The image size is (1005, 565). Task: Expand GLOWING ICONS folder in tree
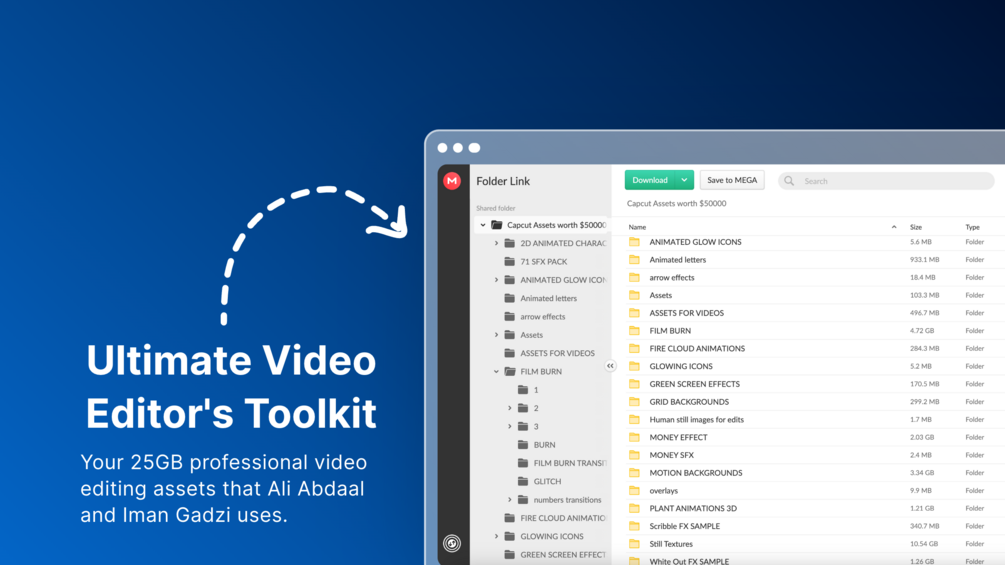(496, 536)
